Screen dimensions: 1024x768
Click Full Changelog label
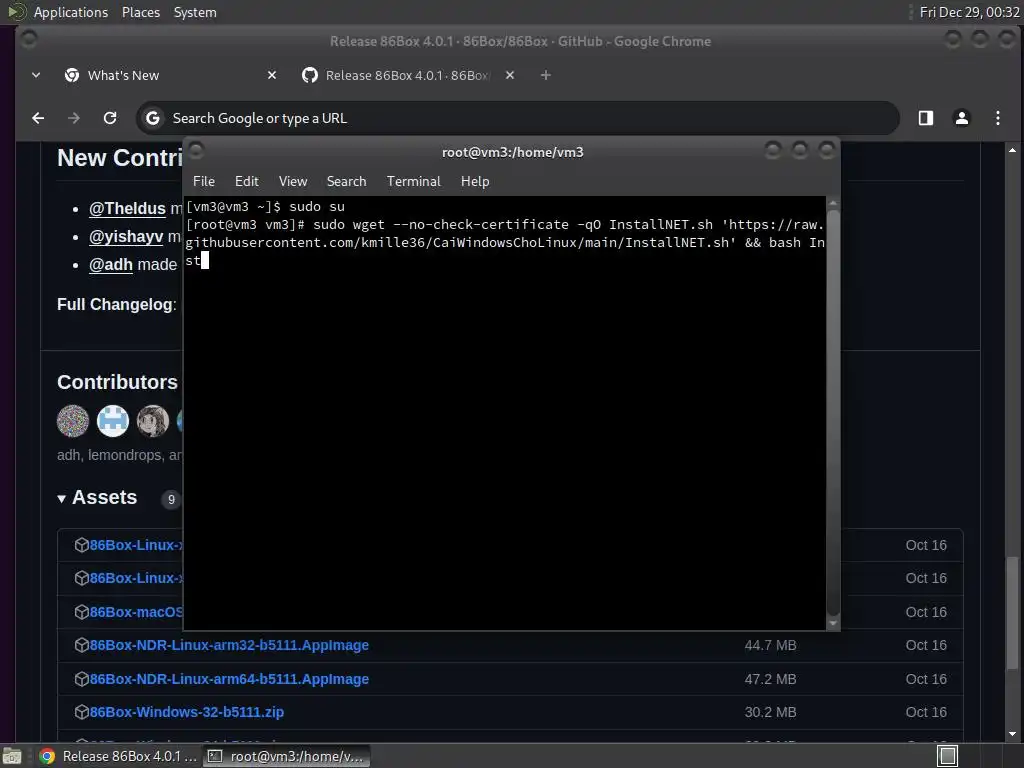click(116, 304)
